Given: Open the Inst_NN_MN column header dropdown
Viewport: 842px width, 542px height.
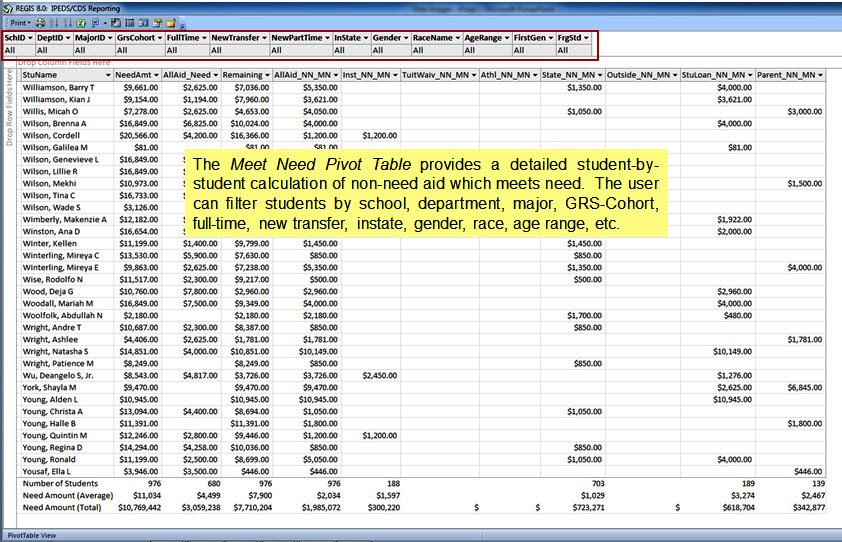Looking at the screenshot, I should (x=395, y=75).
